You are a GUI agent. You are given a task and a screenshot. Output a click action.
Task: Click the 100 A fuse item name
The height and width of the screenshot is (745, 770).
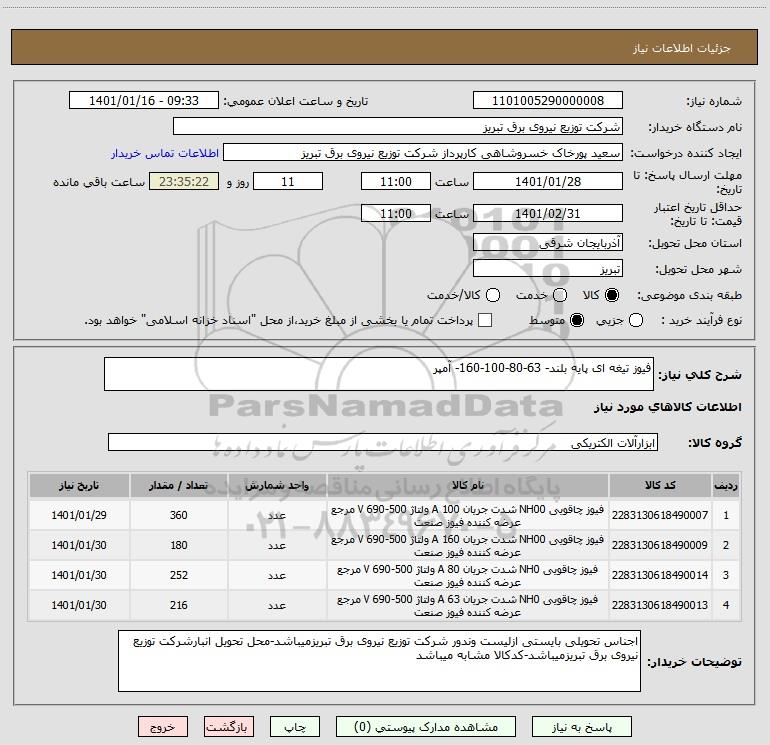click(468, 516)
